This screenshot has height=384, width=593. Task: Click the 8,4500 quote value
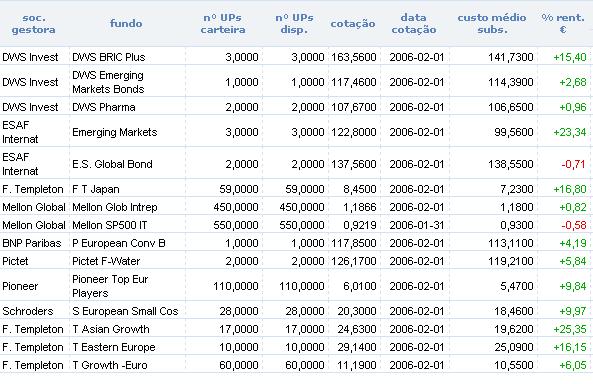click(360, 189)
